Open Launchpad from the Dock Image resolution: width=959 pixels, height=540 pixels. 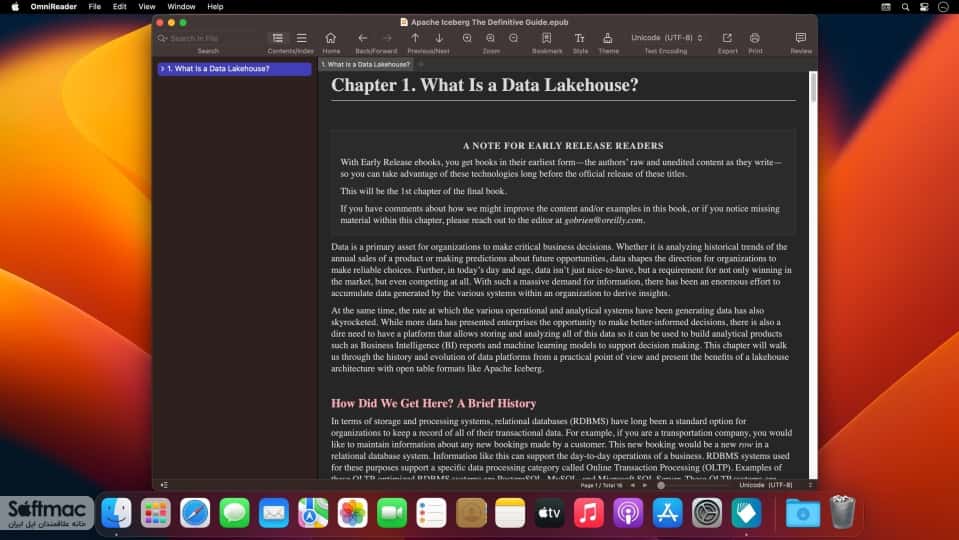(x=155, y=512)
